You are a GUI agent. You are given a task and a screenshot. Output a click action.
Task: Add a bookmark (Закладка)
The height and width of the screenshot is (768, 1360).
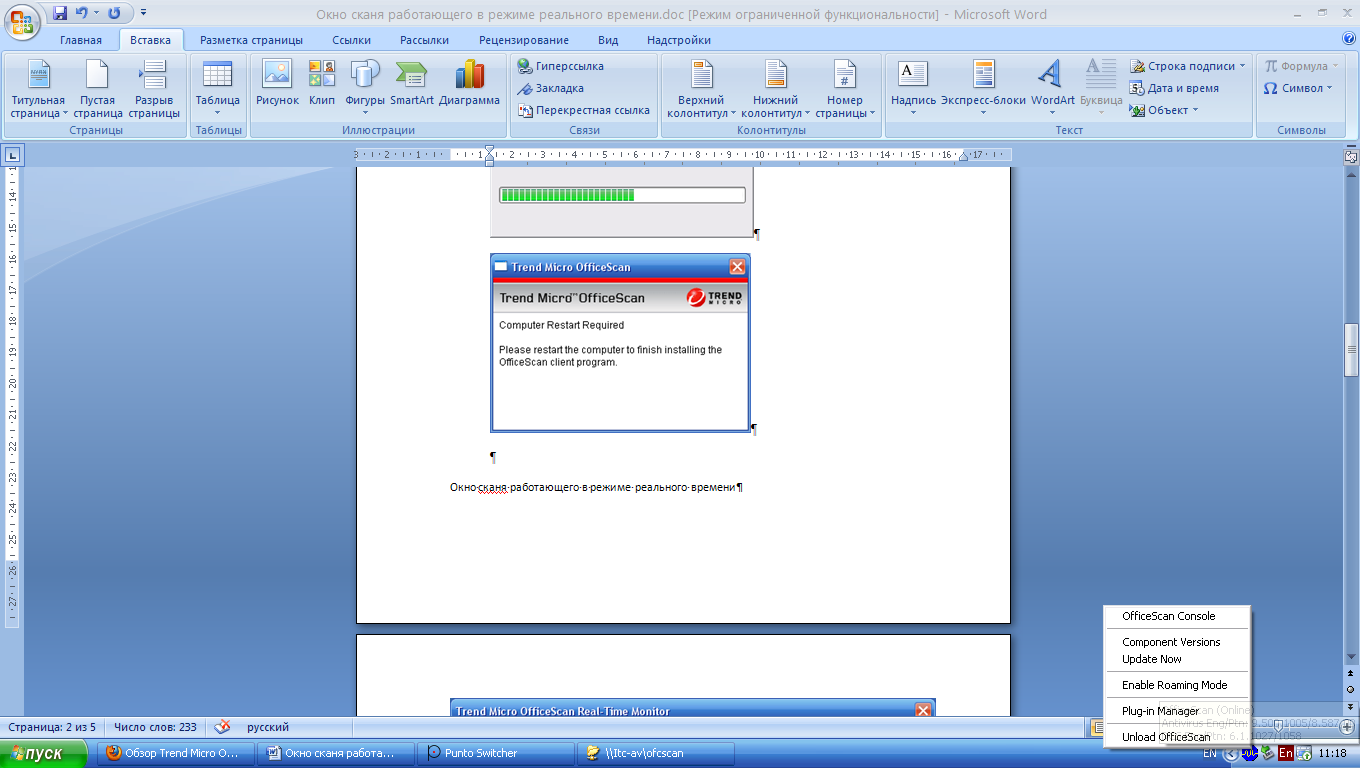click(550, 88)
